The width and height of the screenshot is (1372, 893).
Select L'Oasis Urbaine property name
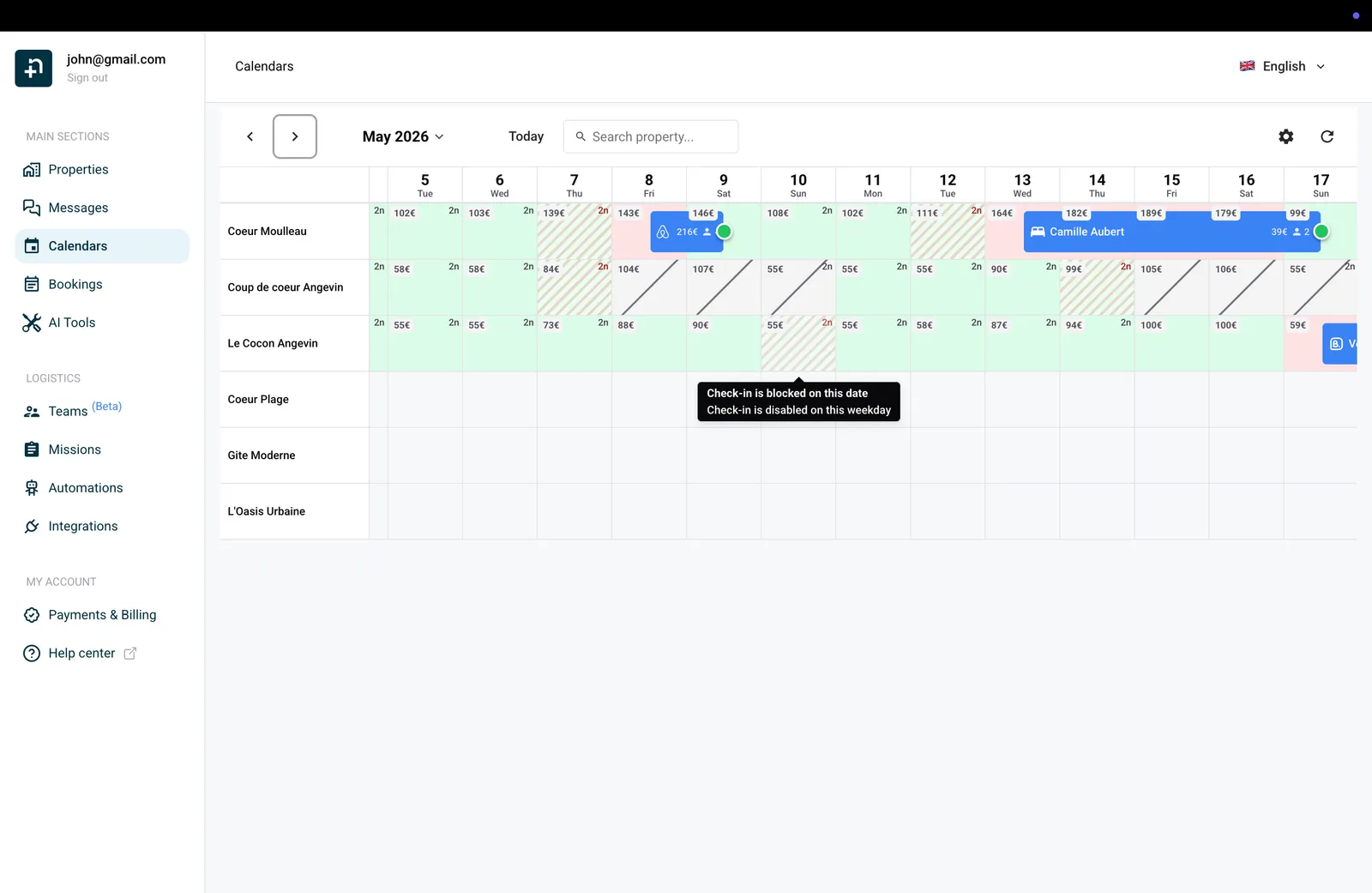pyautogui.click(x=267, y=511)
